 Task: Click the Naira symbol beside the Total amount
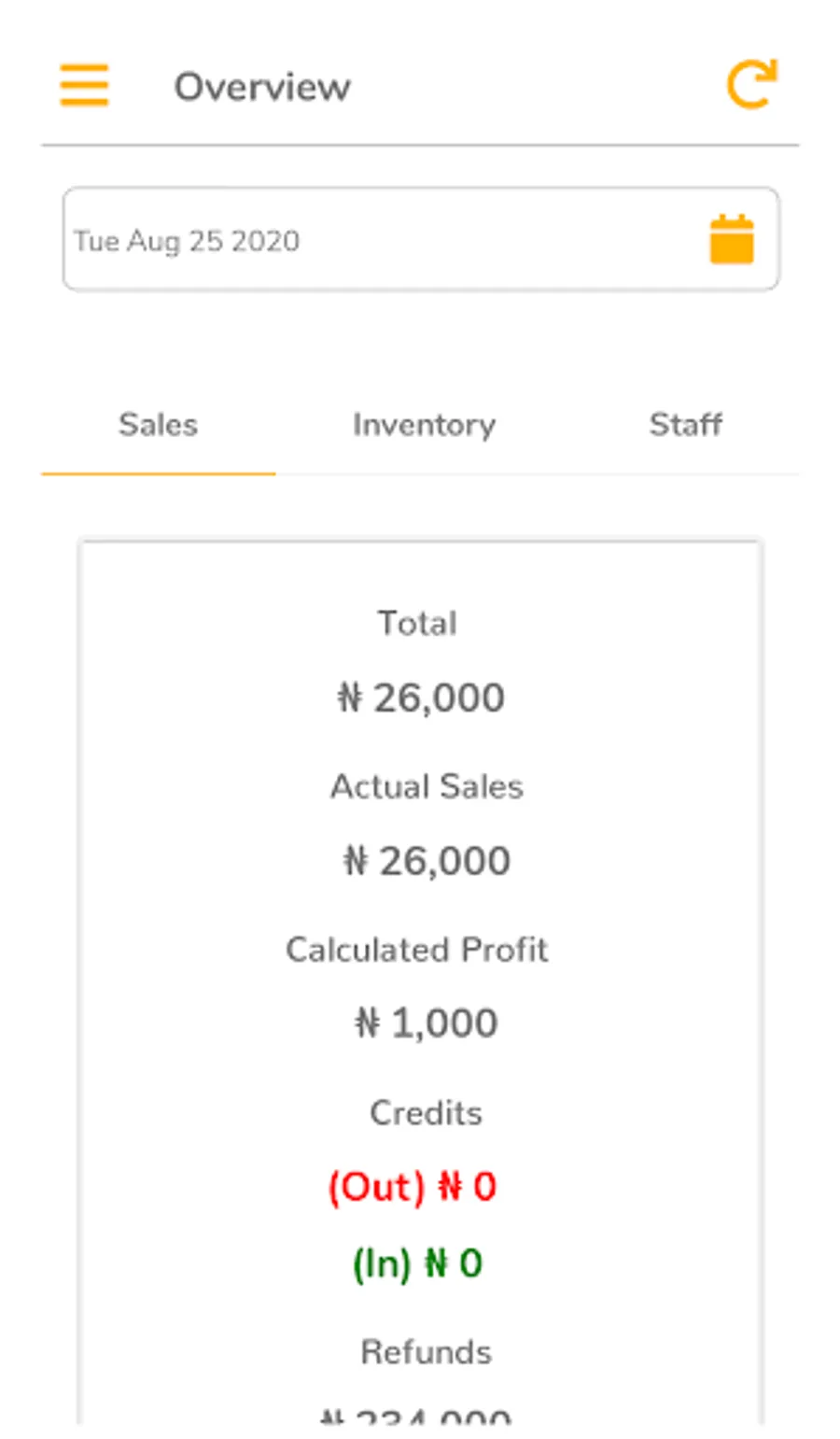point(349,698)
